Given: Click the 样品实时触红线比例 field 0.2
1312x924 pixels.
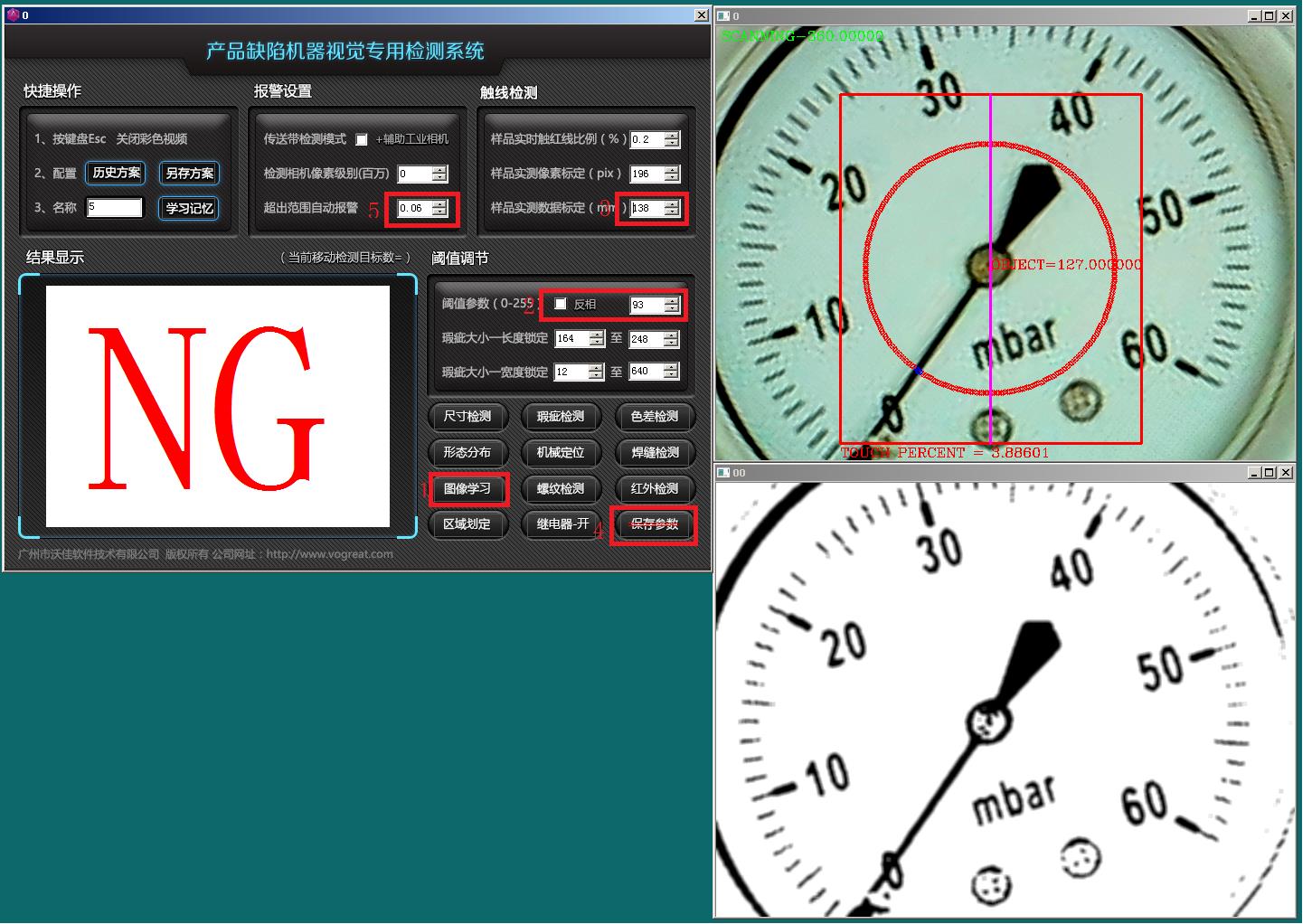Looking at the screenshot, I should click(x=647, y=139).
